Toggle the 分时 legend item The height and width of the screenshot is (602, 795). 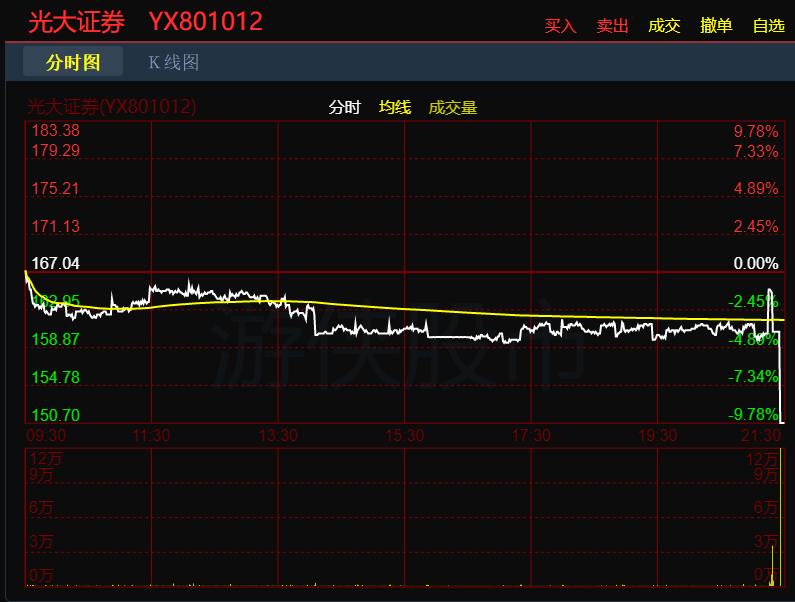[x=344, y=108]
